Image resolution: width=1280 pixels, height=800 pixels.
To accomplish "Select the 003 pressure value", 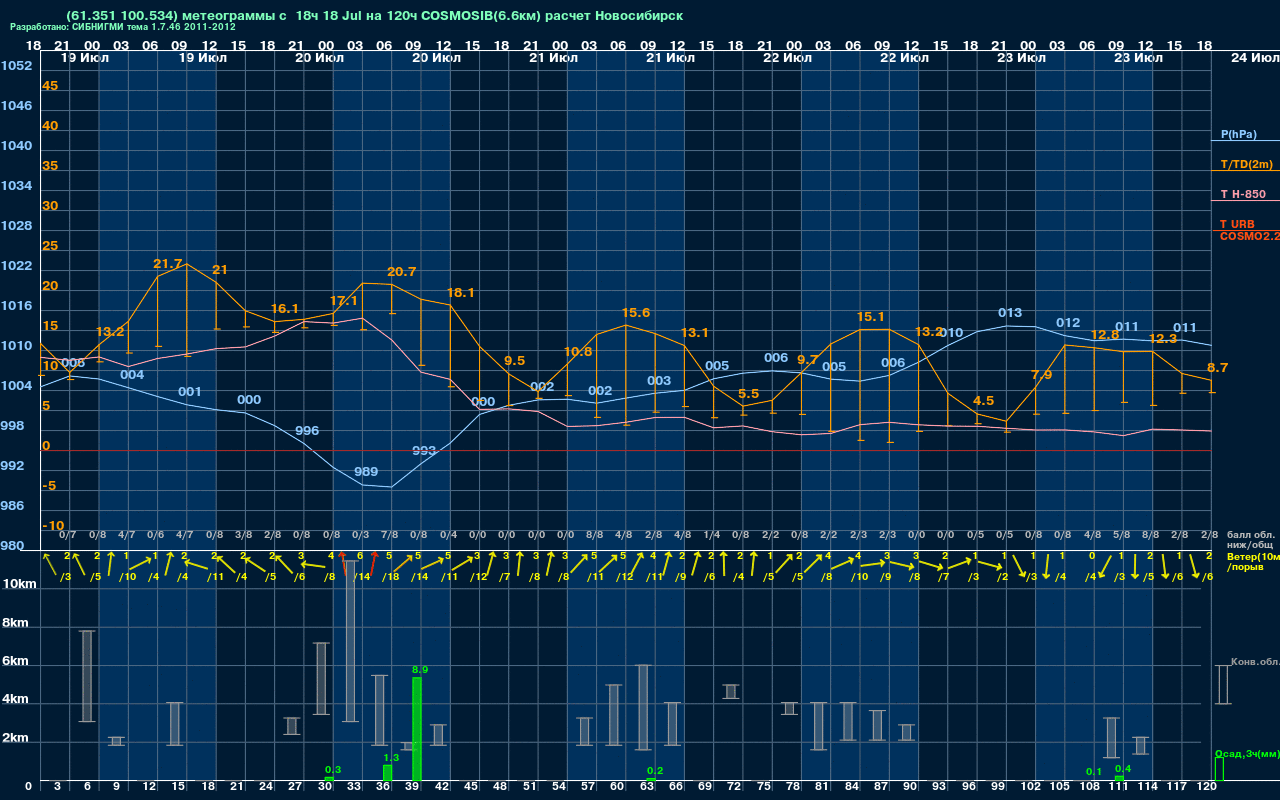I will pyautogui.click(x=659, y=381).
